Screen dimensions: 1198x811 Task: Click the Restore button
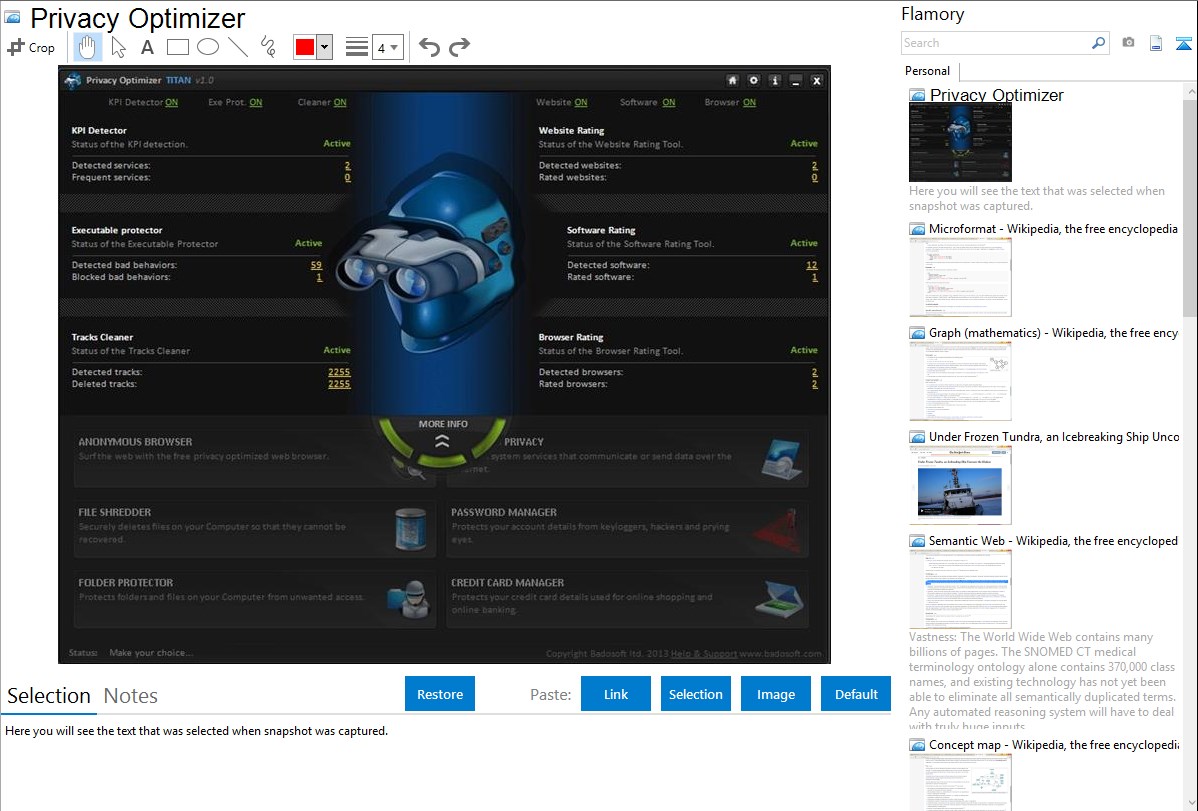pos(440,694)
